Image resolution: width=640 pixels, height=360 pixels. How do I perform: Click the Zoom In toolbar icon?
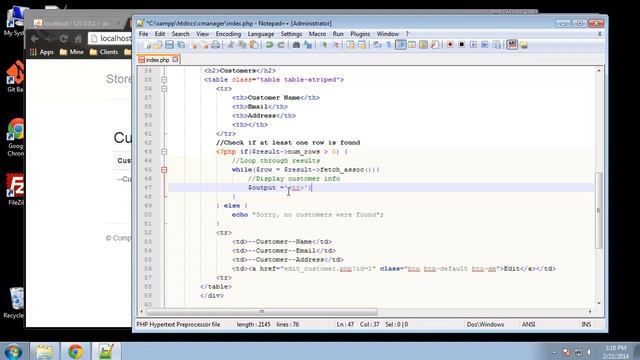[324, 45]
